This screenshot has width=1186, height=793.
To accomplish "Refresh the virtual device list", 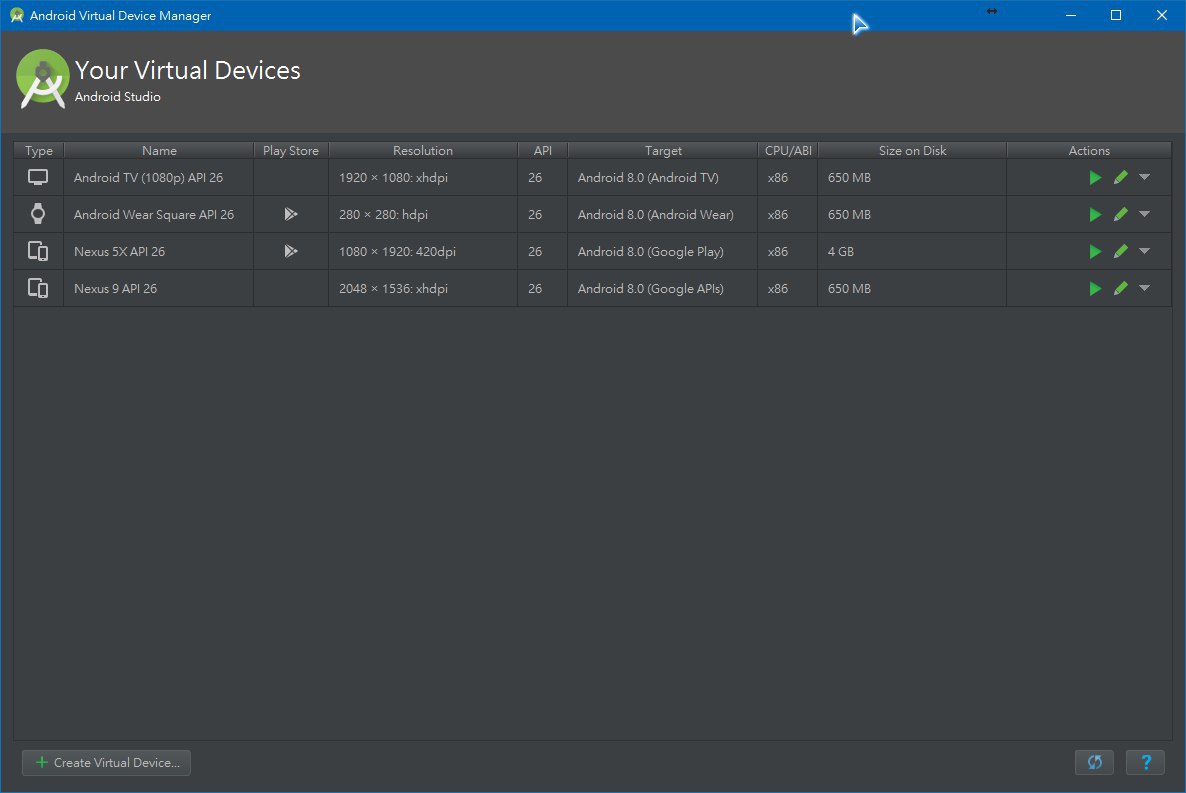I will coord(1094,763).
